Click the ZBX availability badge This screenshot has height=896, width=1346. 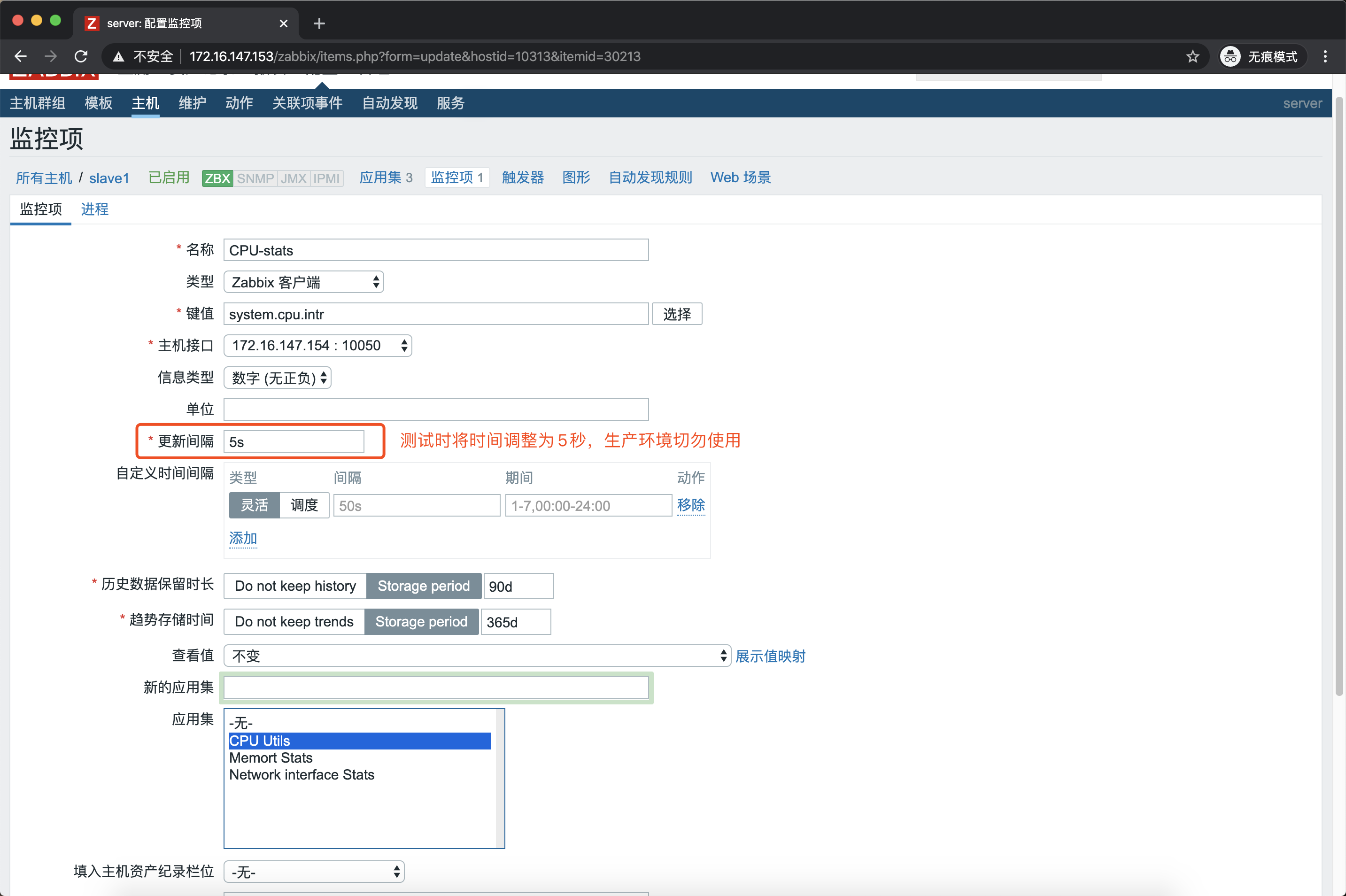[x=217, y=178]
